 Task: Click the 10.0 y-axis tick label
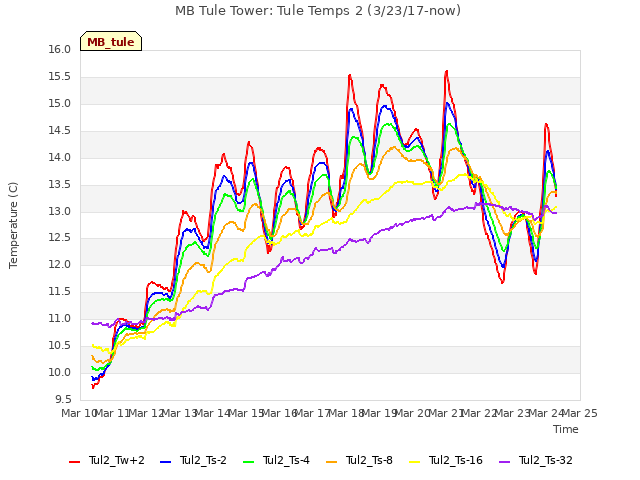[60, 373]
